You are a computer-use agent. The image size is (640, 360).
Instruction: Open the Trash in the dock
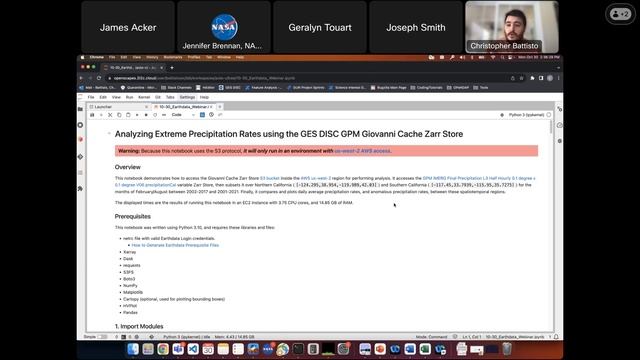507,349
